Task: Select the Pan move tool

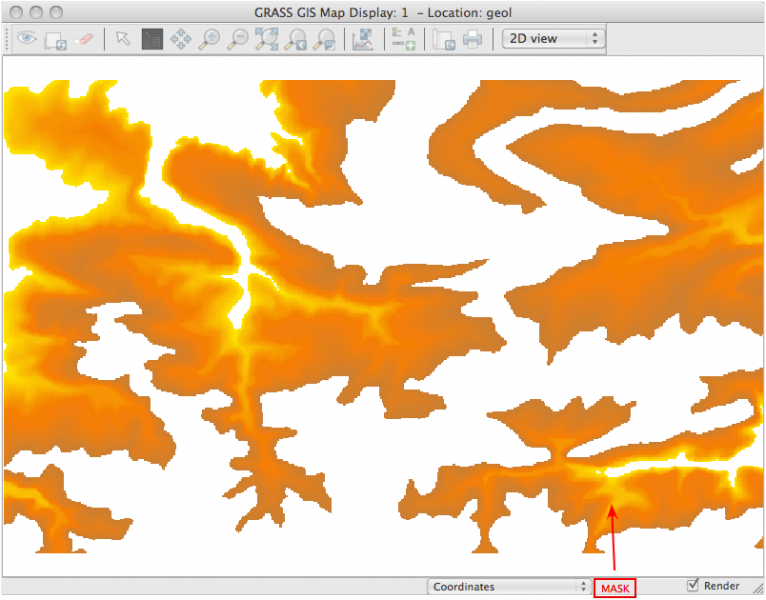Action: (x=181, y=39)
